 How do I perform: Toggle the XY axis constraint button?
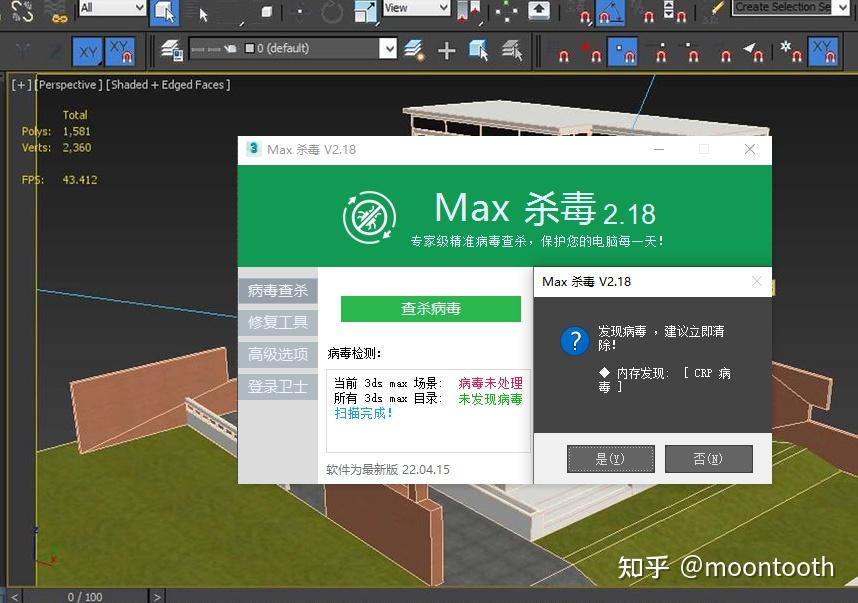click(x=88, y=48)
